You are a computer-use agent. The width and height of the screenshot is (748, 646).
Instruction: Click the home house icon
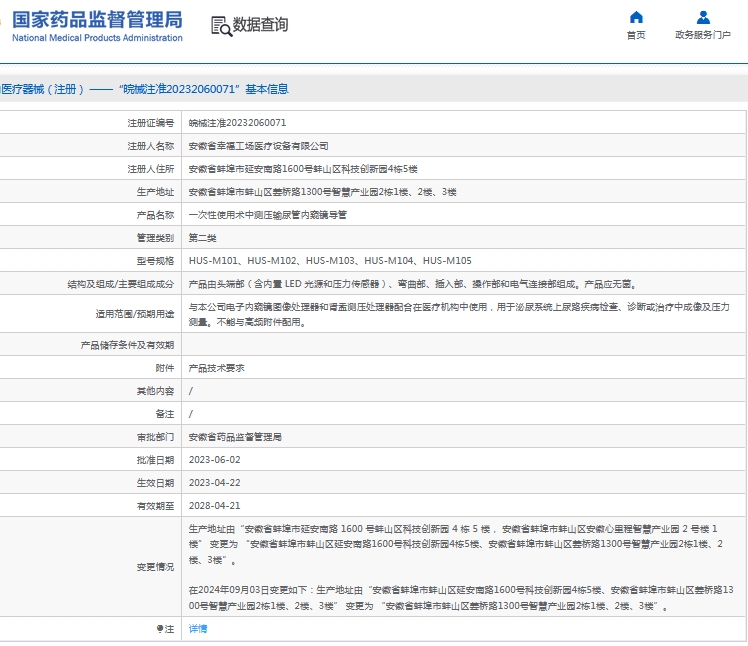[636, 18]
